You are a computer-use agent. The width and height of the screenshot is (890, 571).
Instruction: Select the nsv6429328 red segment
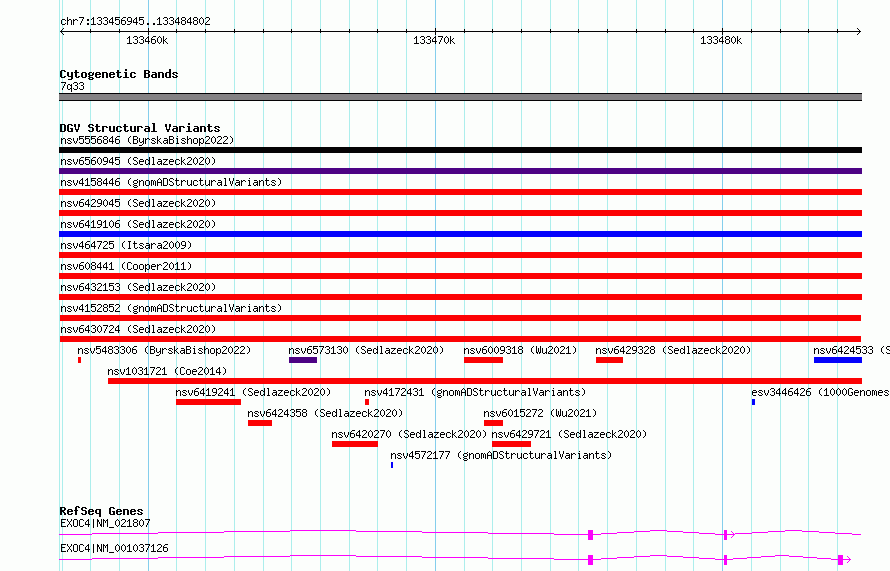click(x=610, y=360)
